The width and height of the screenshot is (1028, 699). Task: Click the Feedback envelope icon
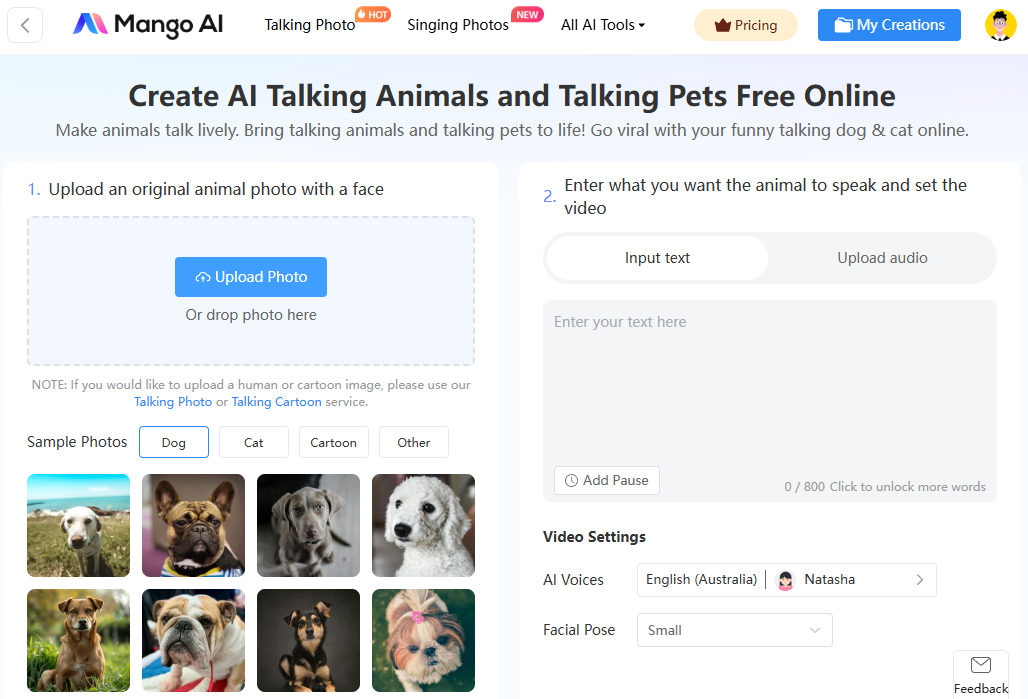981,665
